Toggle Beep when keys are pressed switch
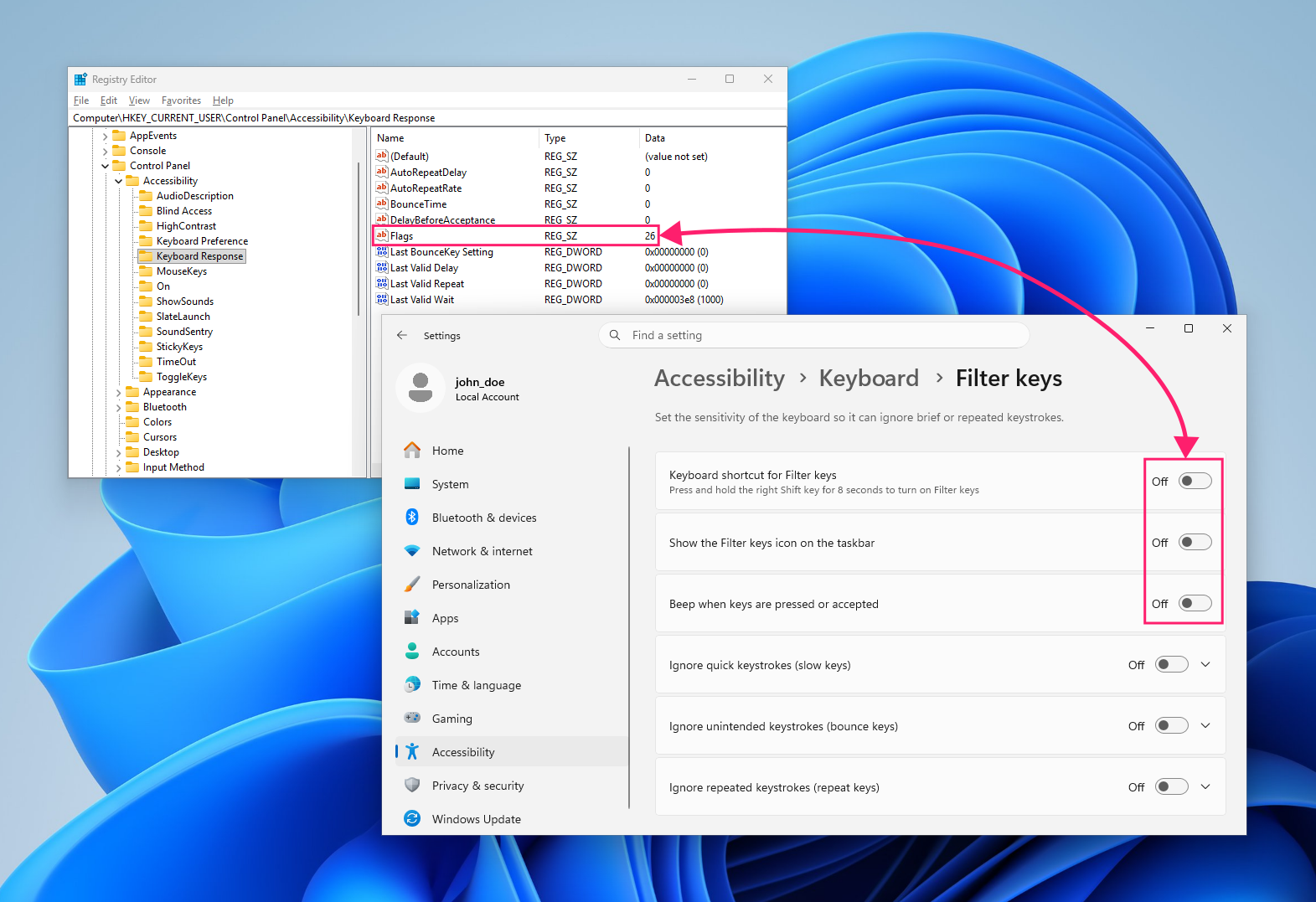Image resolution: width=1316 pixels, height=902 pixels. (x=1195, y=603)
